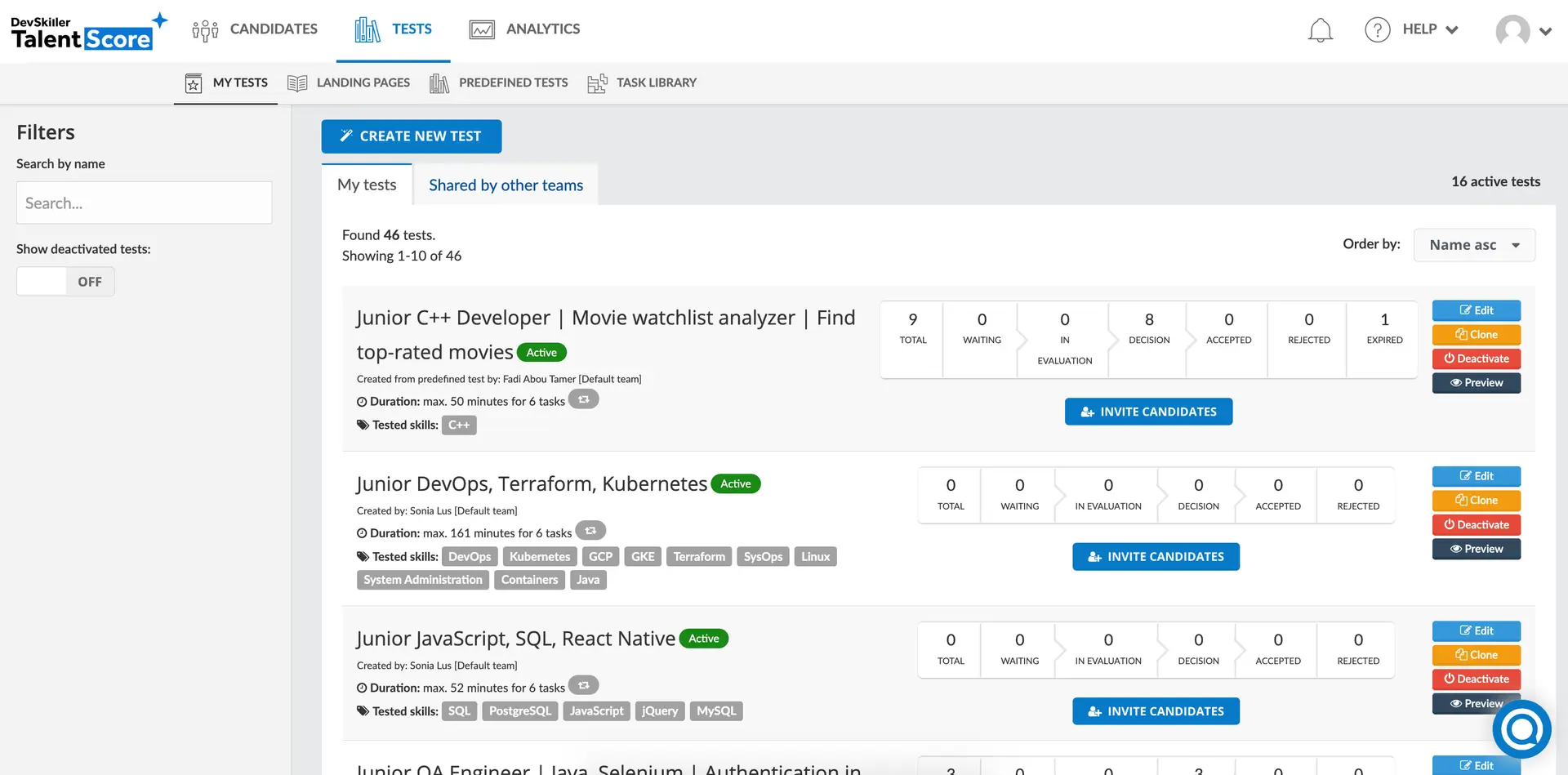Image resolution: width=1568 pixels, height=775 pixels.
Task: Click the Create New Test button
Action: pyautogui.click(x=411, y=136)
